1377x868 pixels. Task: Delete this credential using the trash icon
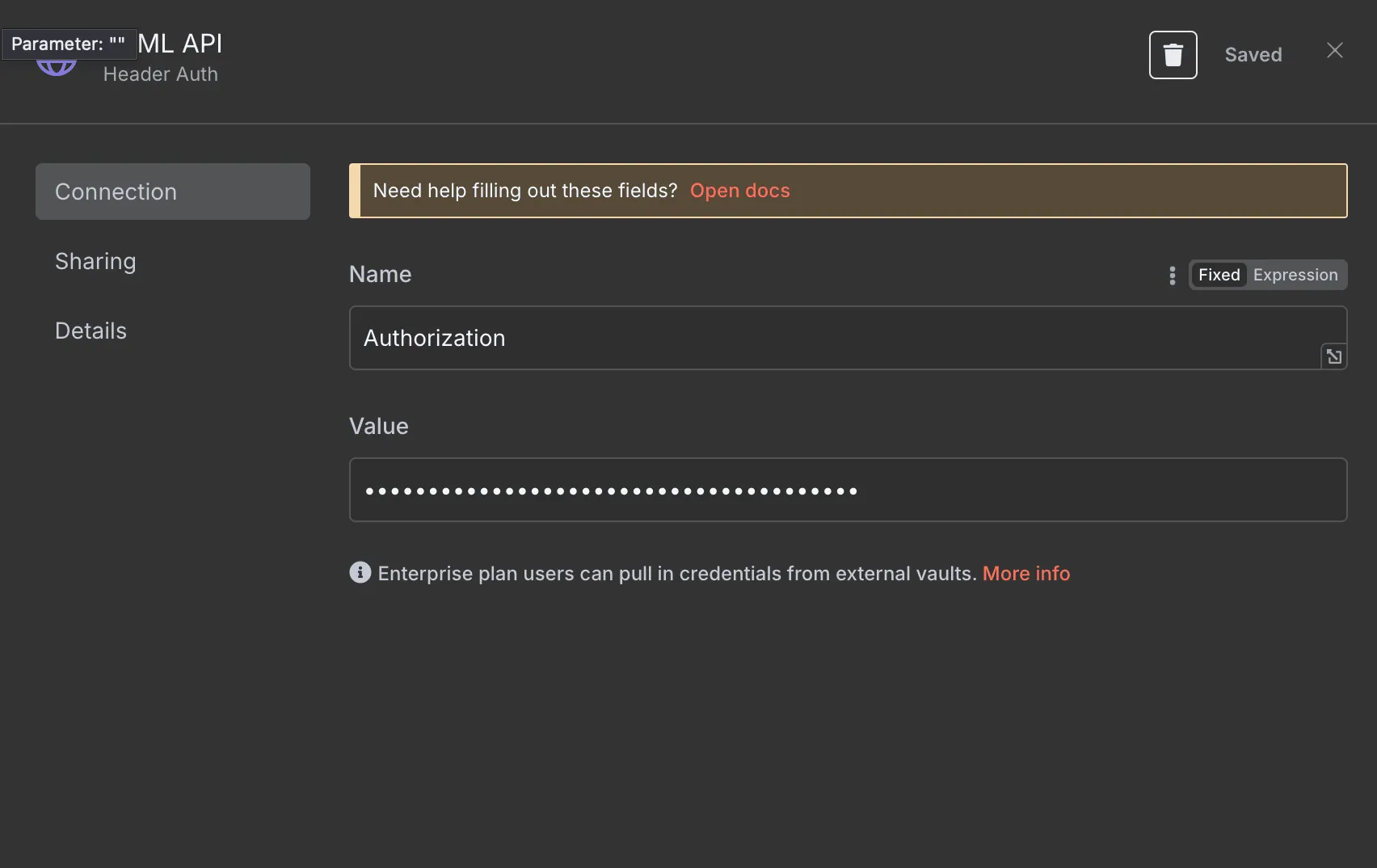click(1173, 54)
